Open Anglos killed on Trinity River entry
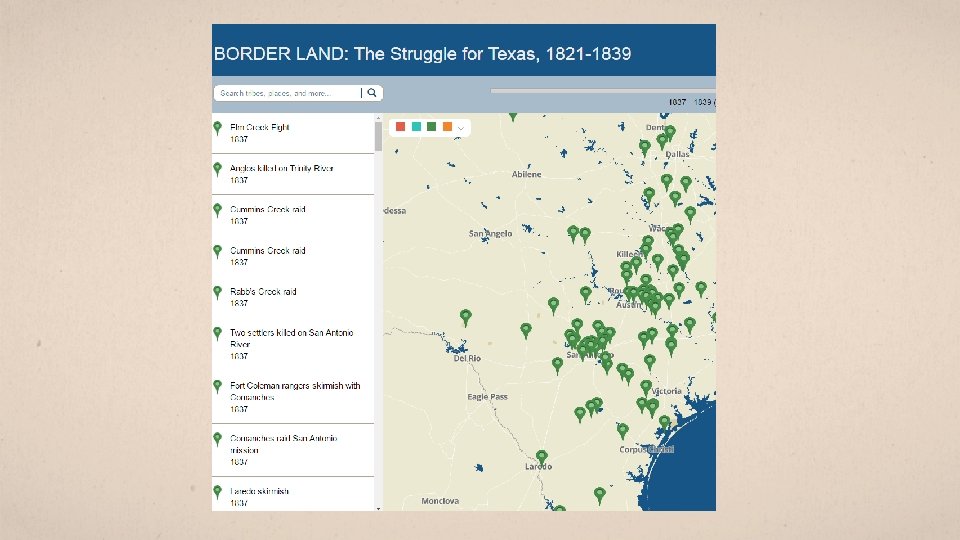Viewport: 960px width, 540px height. coord(293,174)
